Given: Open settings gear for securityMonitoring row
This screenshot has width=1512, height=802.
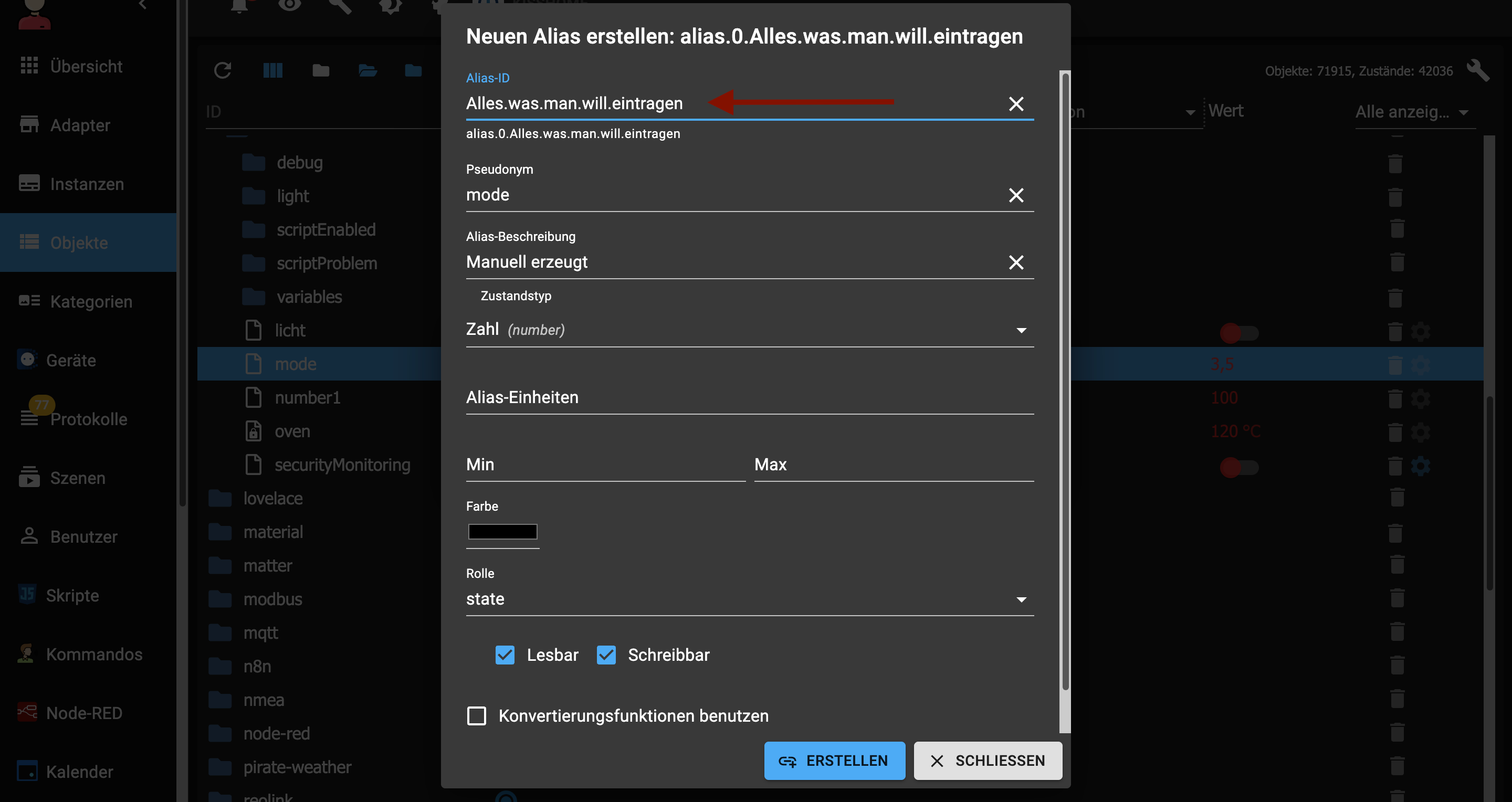Looking at the screenshot, I should click(1421, 467).
